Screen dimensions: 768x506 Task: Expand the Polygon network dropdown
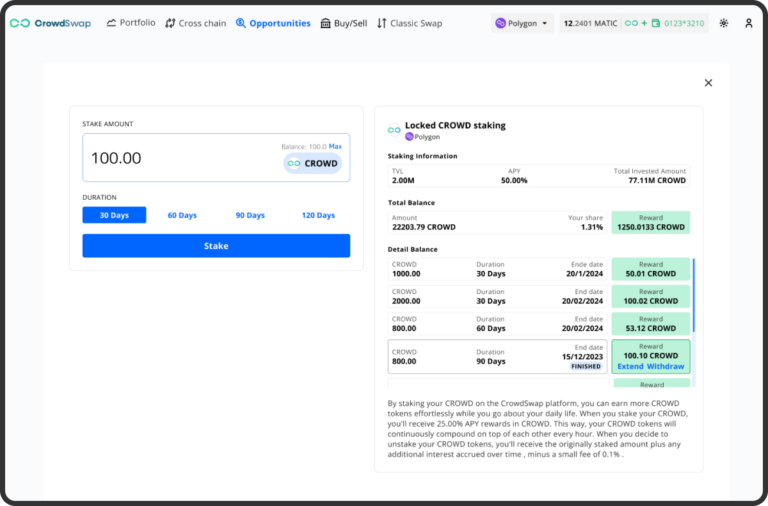point(523,23)
